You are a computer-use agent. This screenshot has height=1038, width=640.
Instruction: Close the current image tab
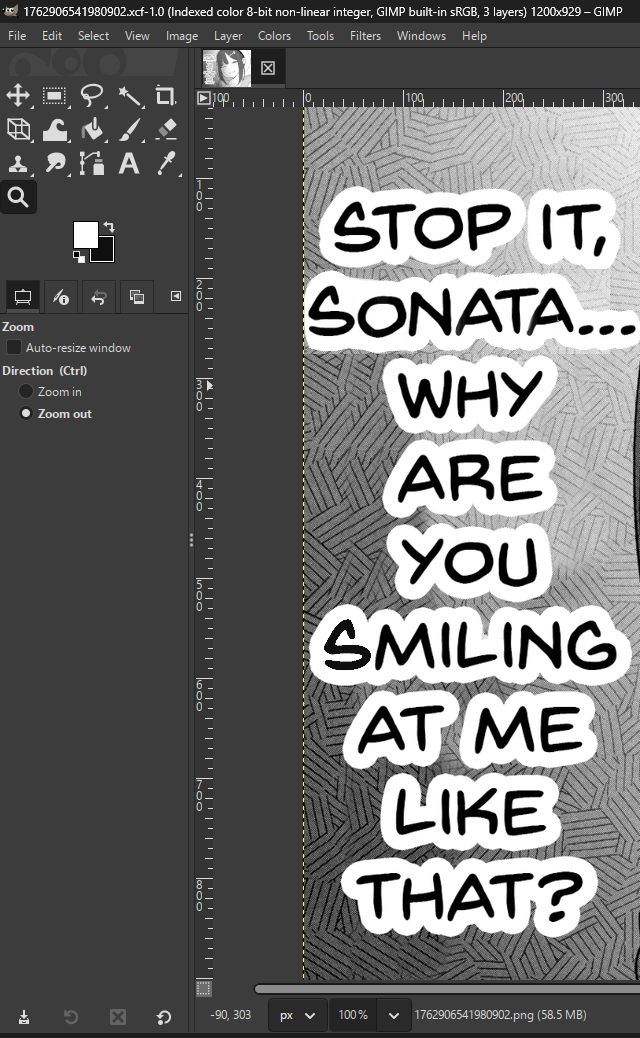pos(268,68)
